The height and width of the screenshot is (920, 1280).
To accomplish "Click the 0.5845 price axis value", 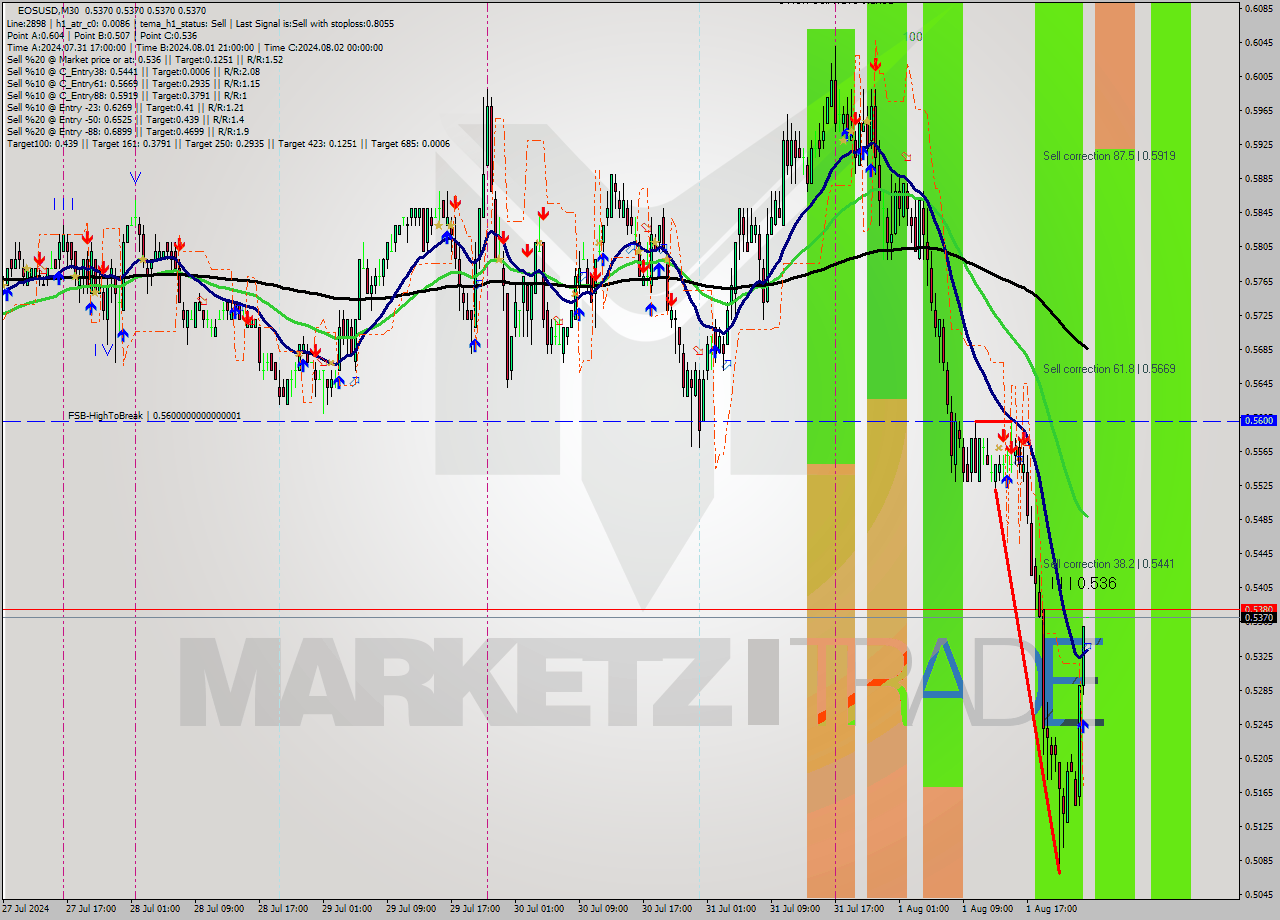I will [1259, 213].
